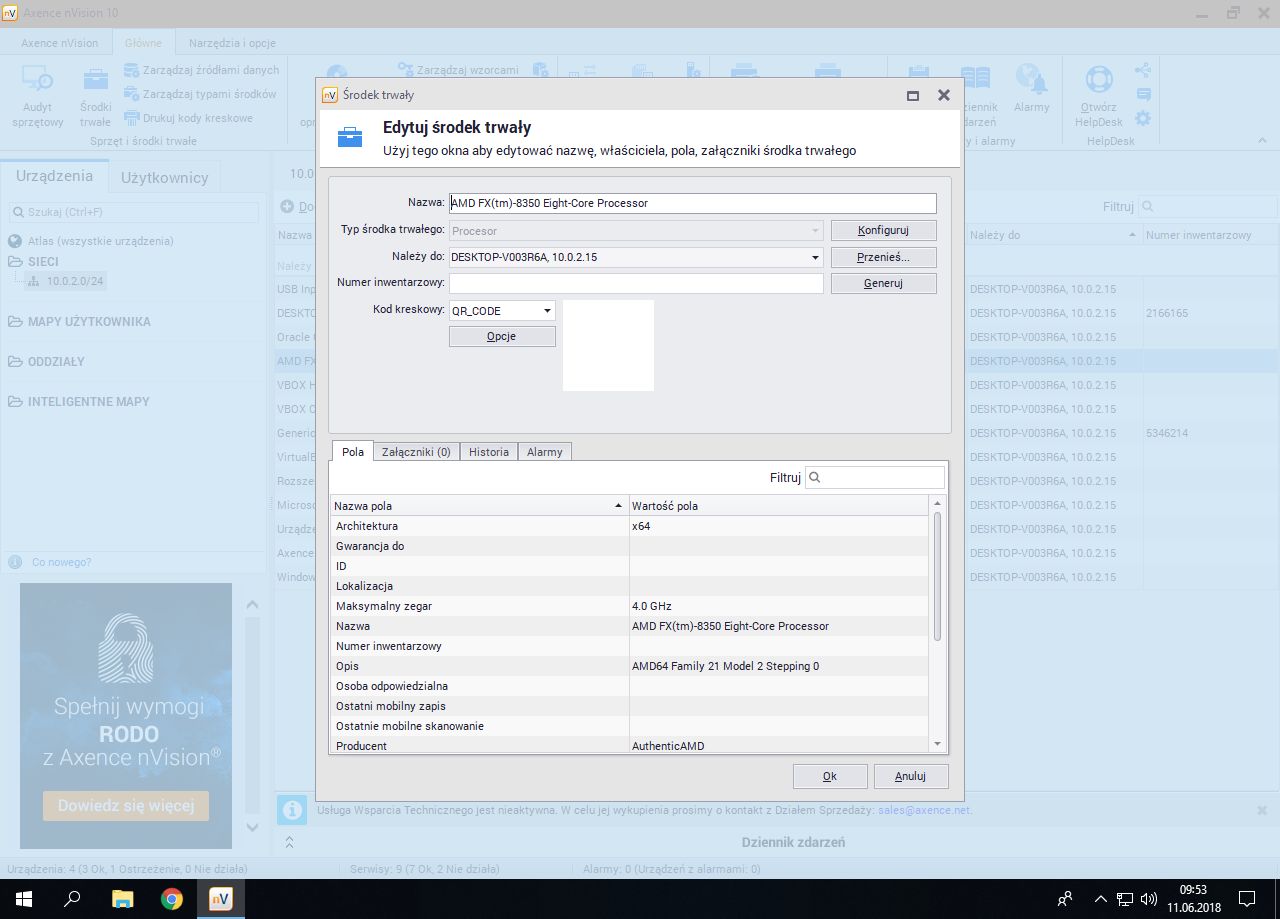This screenshot has width=1280, height=919.
Task: Click the Generuj button
Action: pyautogui.click(x=883, y=283)
